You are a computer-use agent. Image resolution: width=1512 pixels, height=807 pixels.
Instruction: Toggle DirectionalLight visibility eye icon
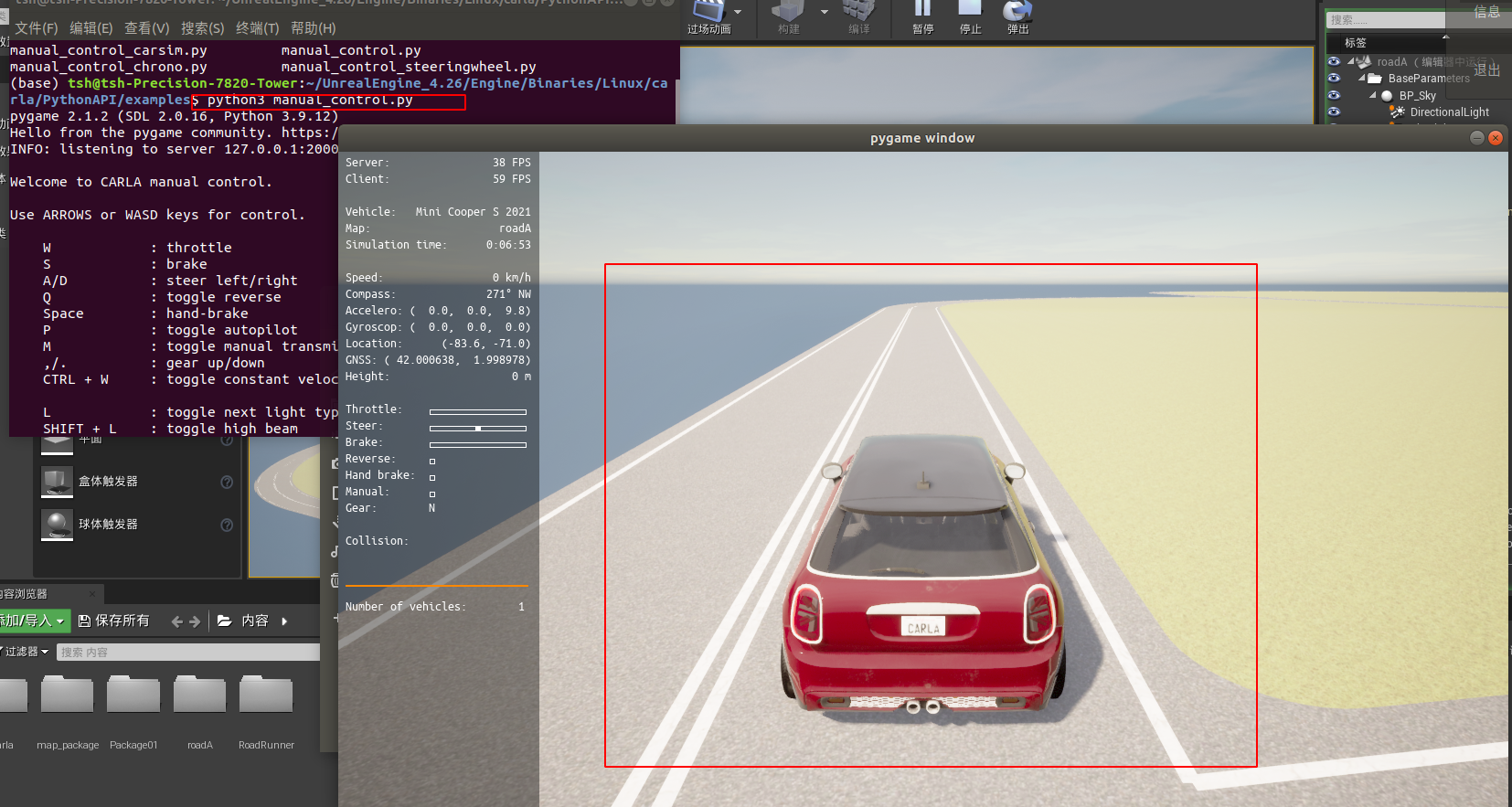point(1334,111)
